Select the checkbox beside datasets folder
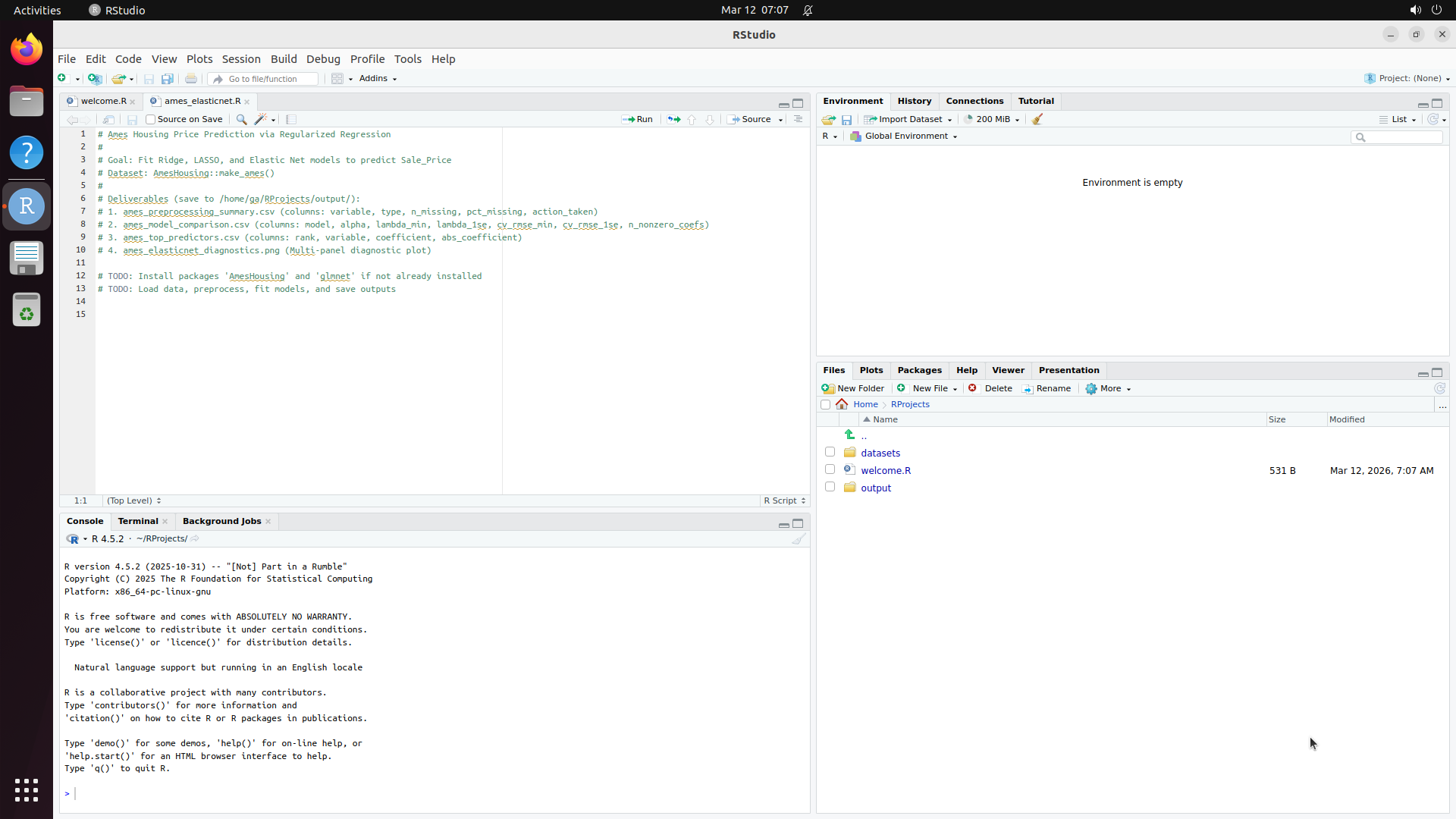The width and height of the screenshot is (1456, 819). (x=830, y=451)
